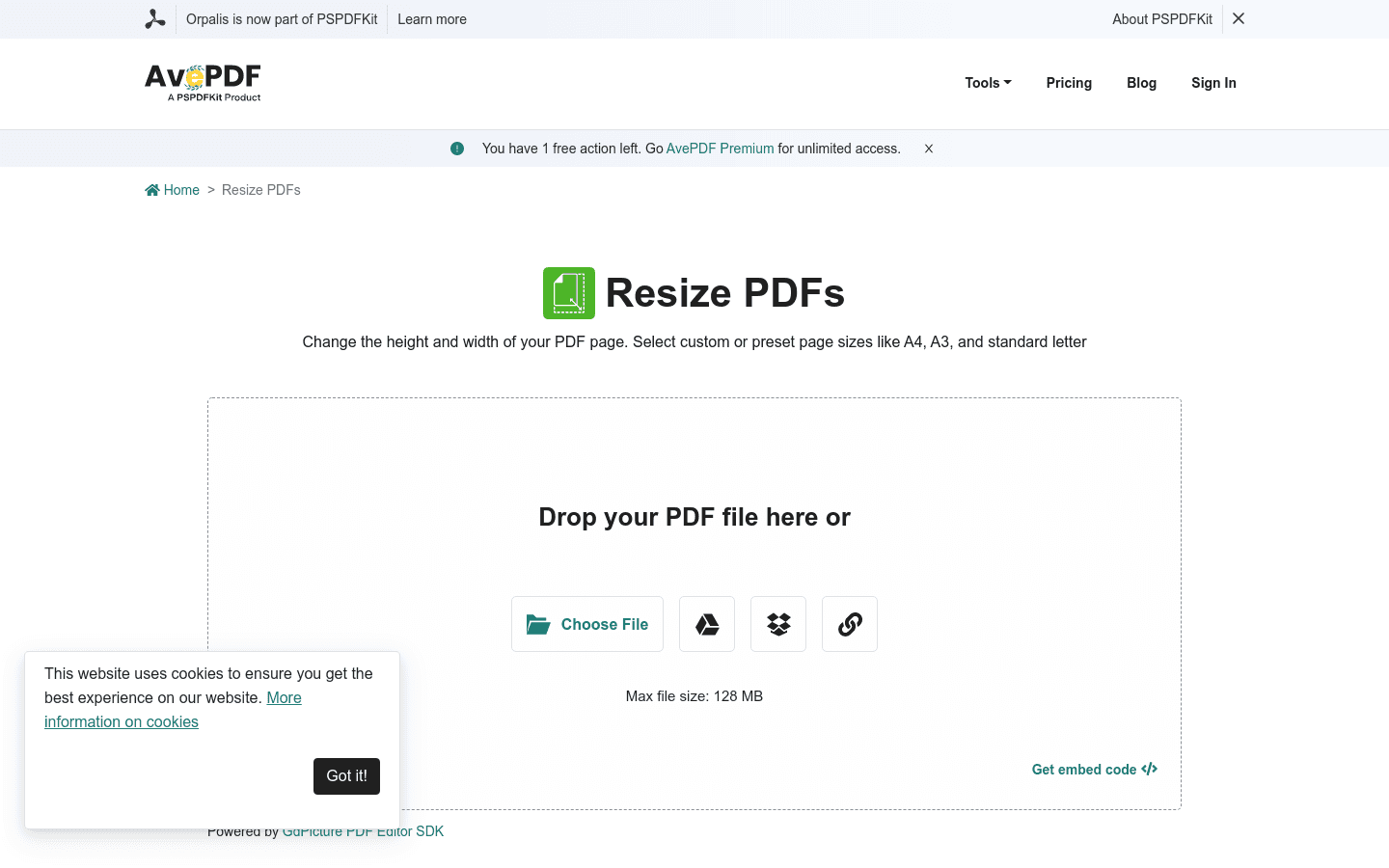This screenshot has height=868, width=1389.
Task: Click Learn more in the top banner
Action: [432, 19]
